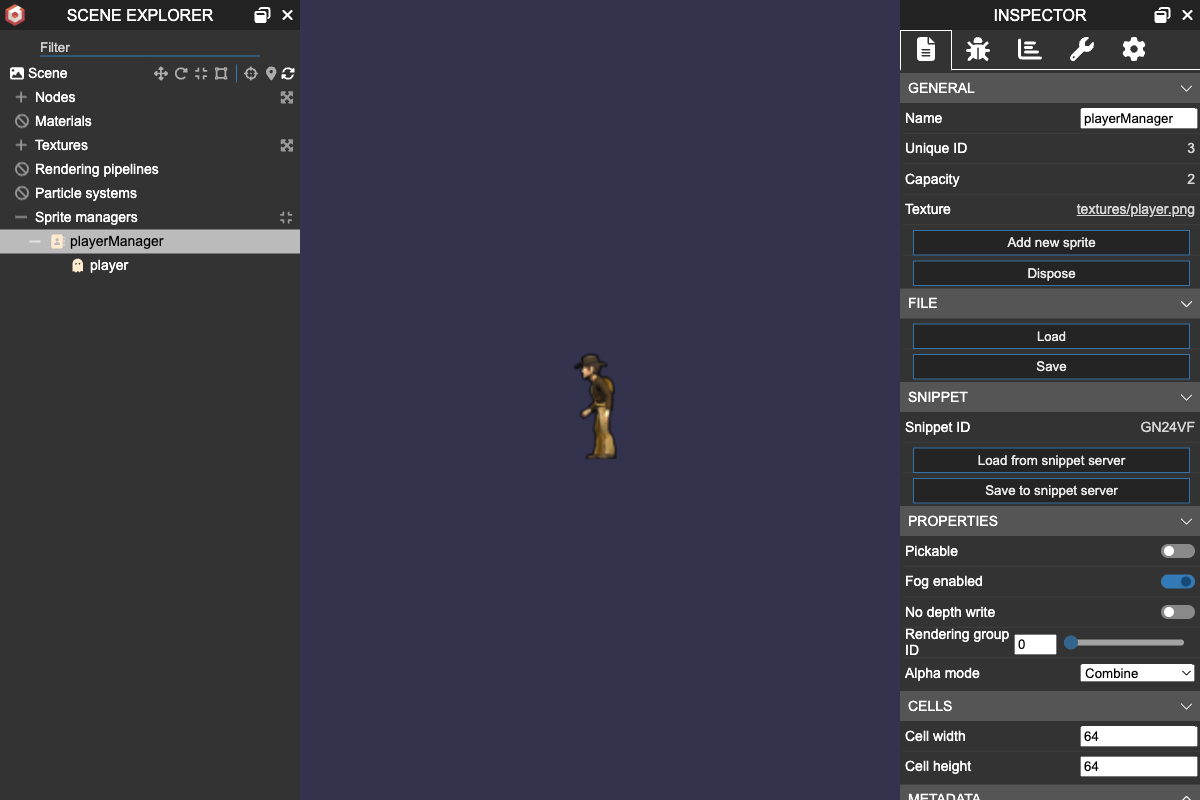This screenshot has height=800, width=1200.
Task: Disable the Fog enabled toggle
Action: pos(1176,581)
